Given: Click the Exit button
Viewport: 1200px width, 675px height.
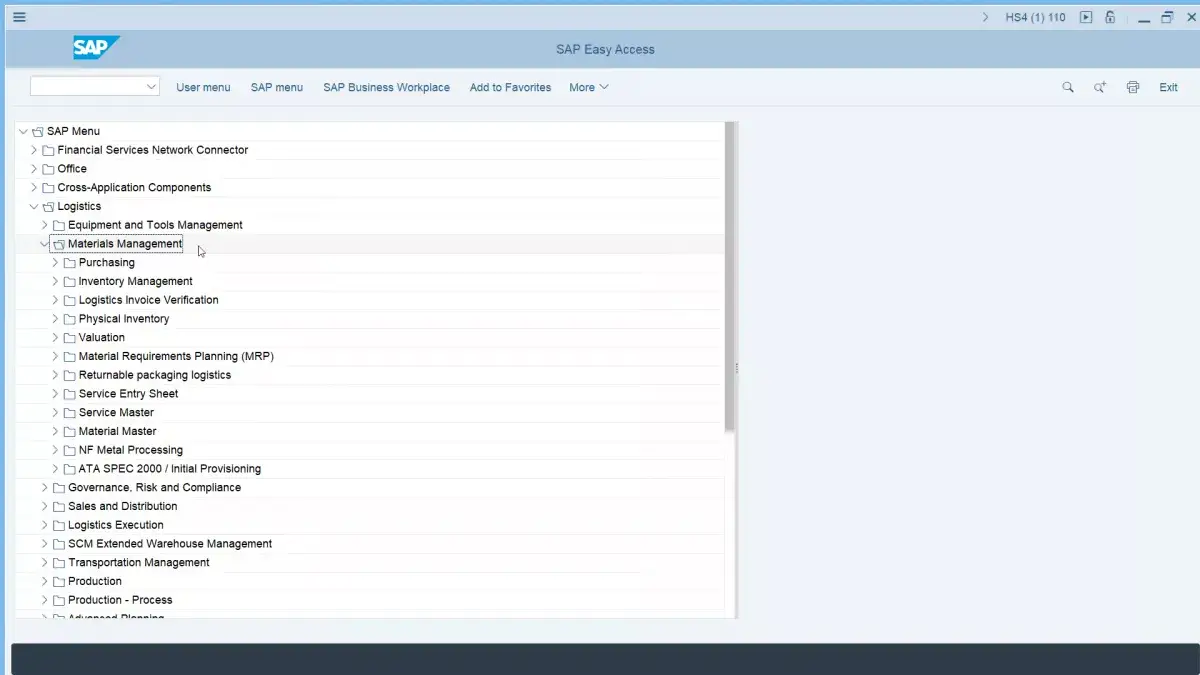Looking at the screenshot, I should point(1168,87).
